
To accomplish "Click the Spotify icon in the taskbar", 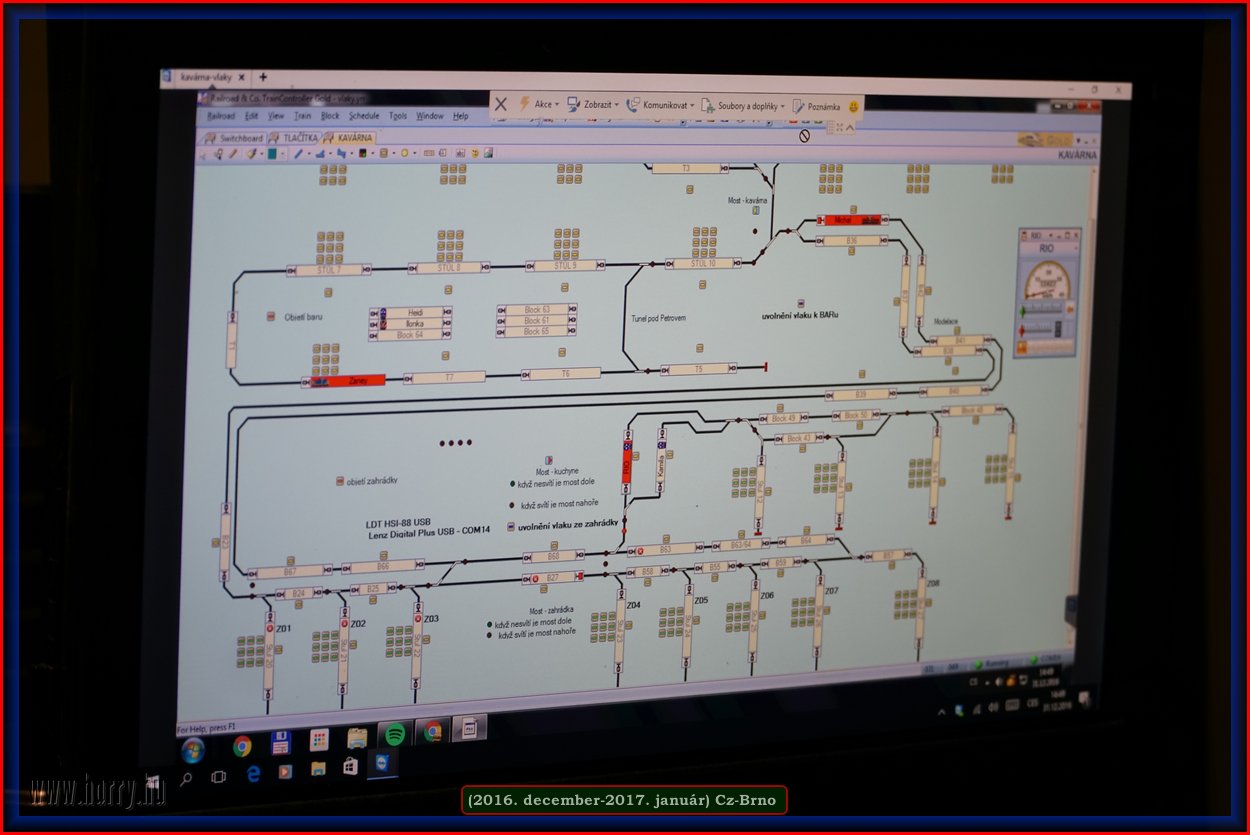I will coord(395,735).
